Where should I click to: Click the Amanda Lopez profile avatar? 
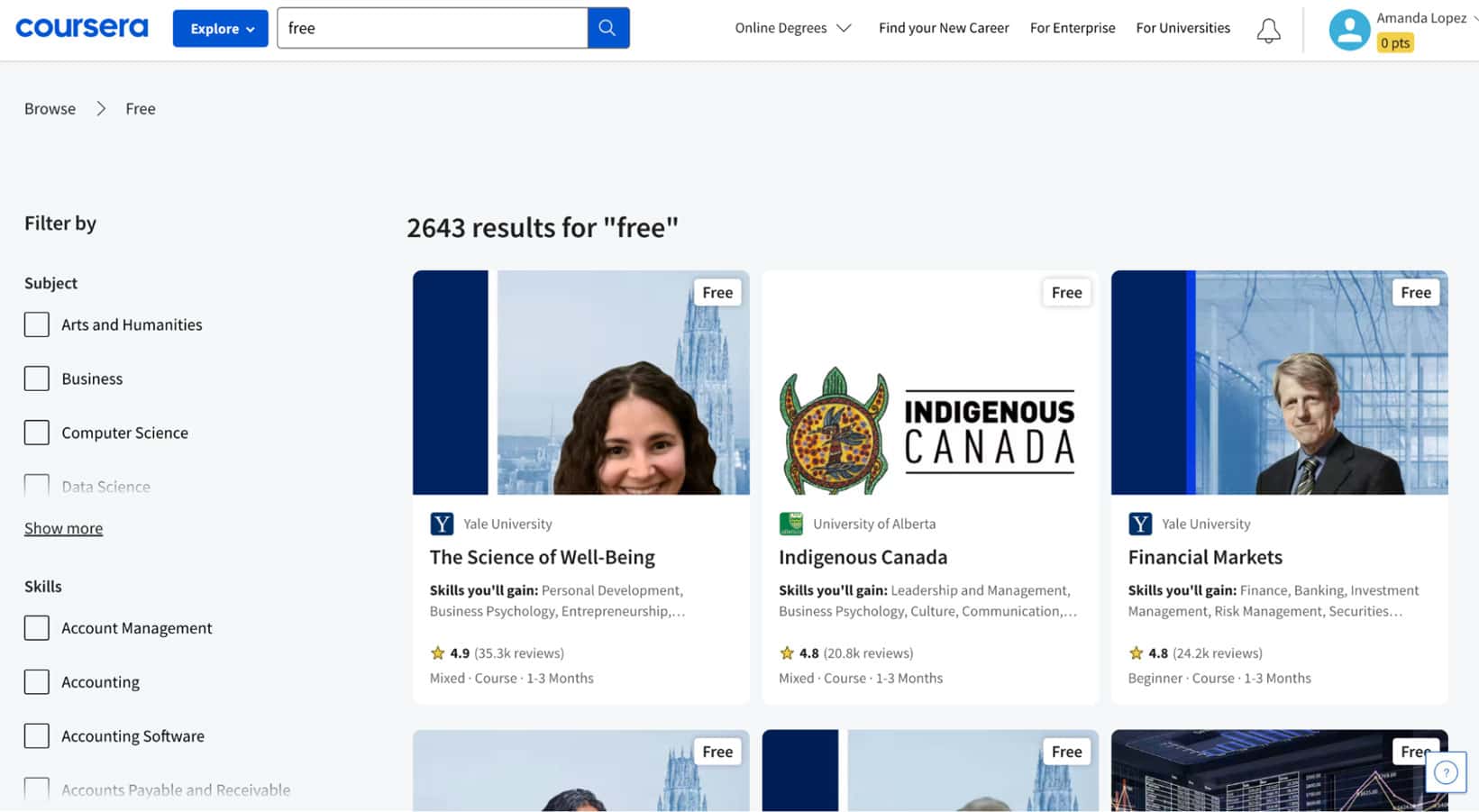click(x=1349, y=30)
